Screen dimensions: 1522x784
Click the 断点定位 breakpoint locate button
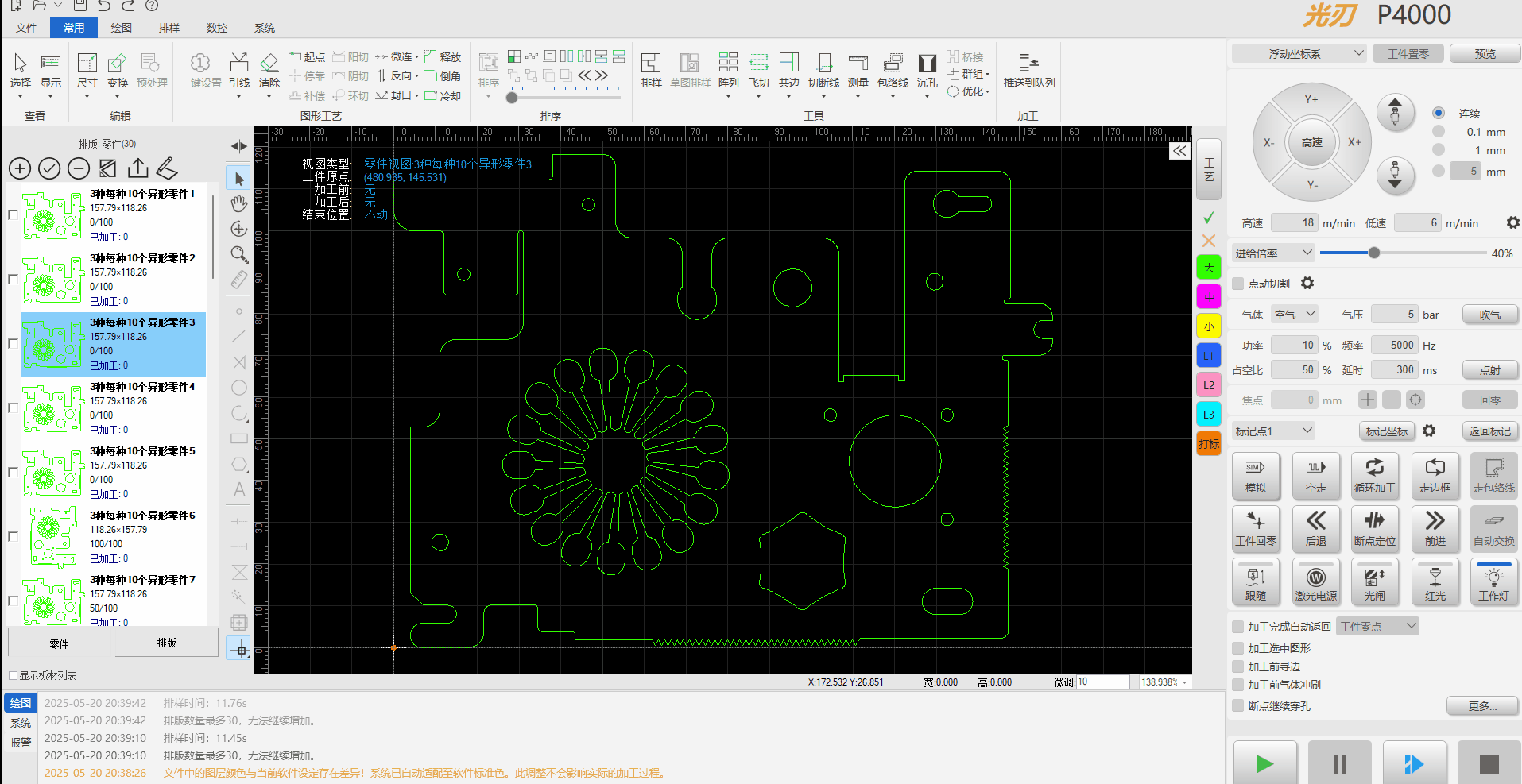pos(1375,529)
